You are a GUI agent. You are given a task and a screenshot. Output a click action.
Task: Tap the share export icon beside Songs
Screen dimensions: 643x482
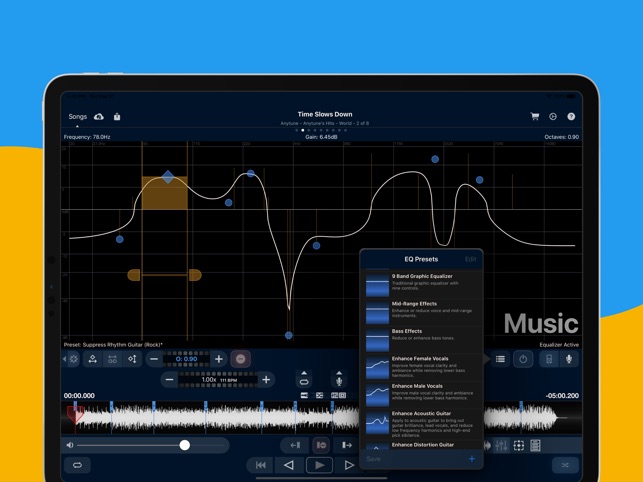point(117,117)
